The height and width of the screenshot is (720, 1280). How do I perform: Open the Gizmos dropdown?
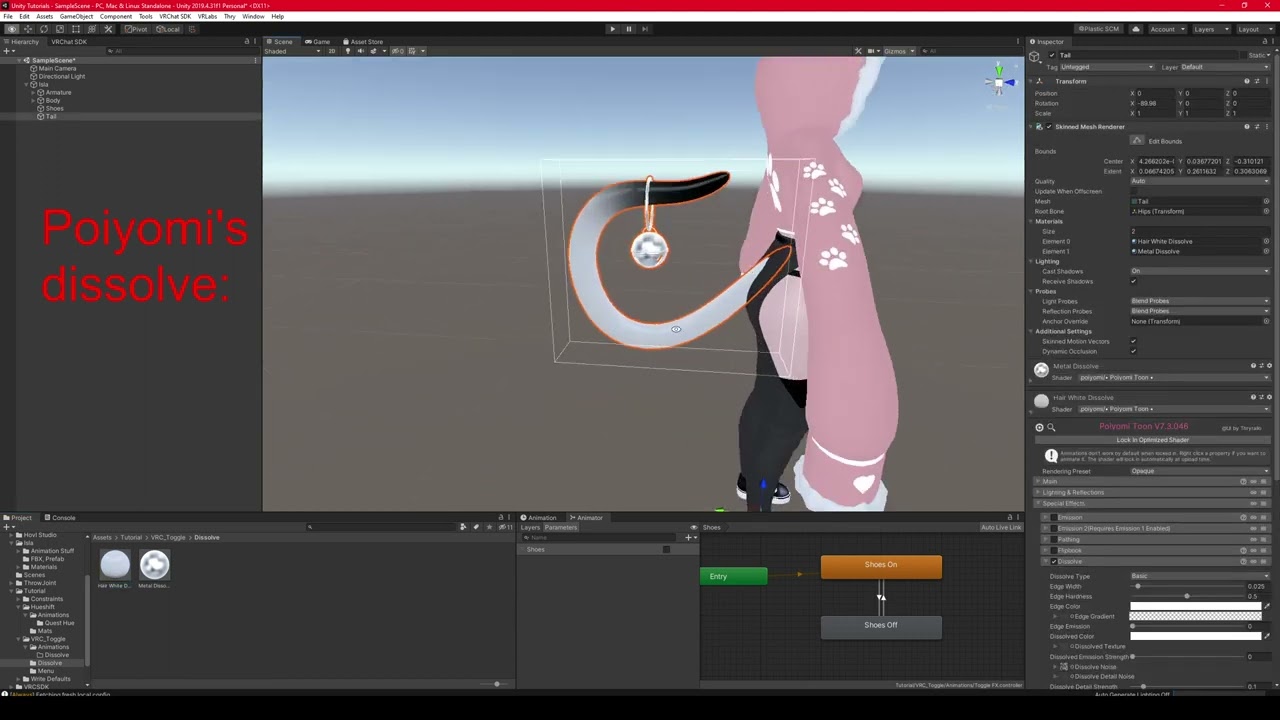tap(897, 51)
